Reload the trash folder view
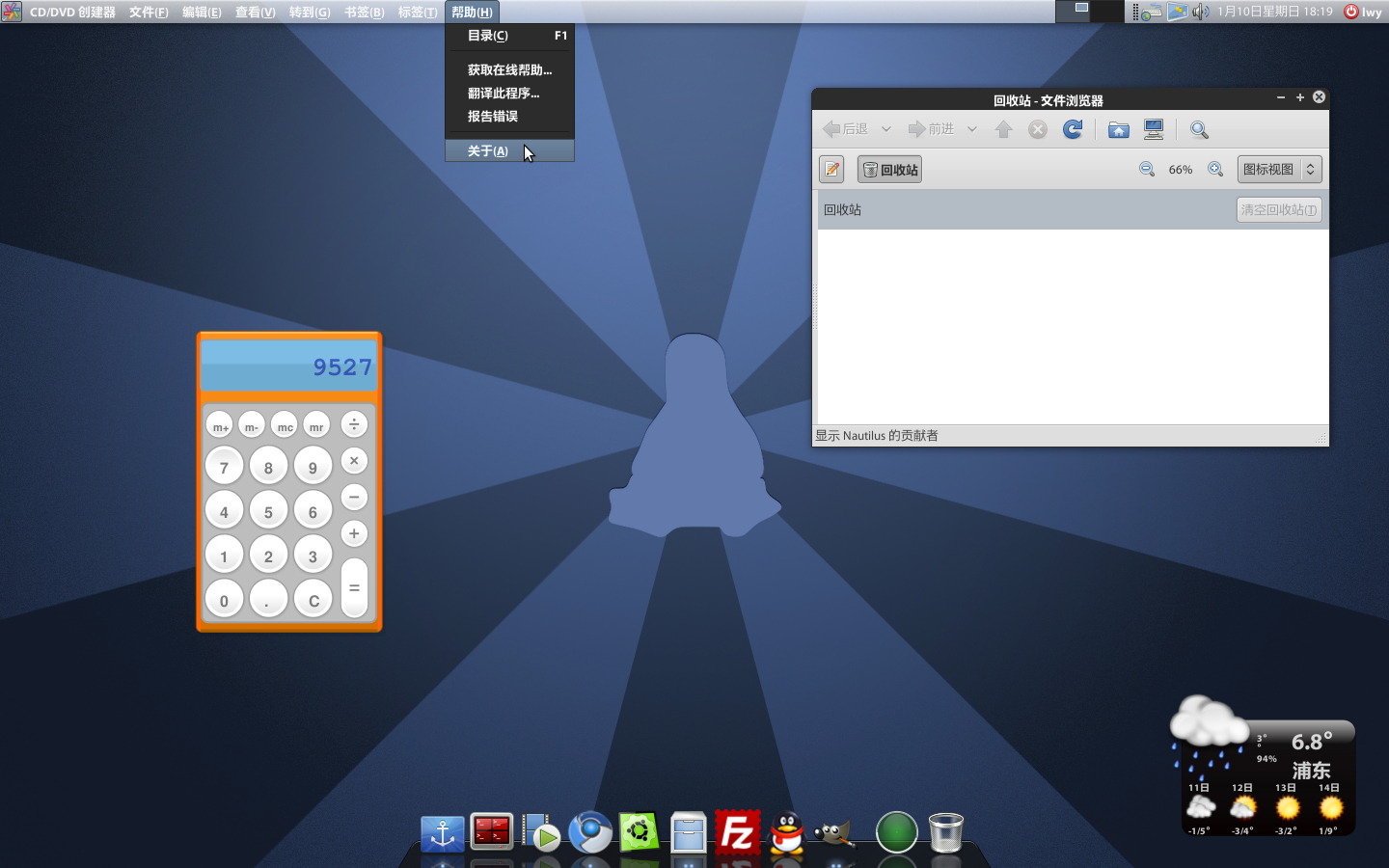 (1073, 129)
